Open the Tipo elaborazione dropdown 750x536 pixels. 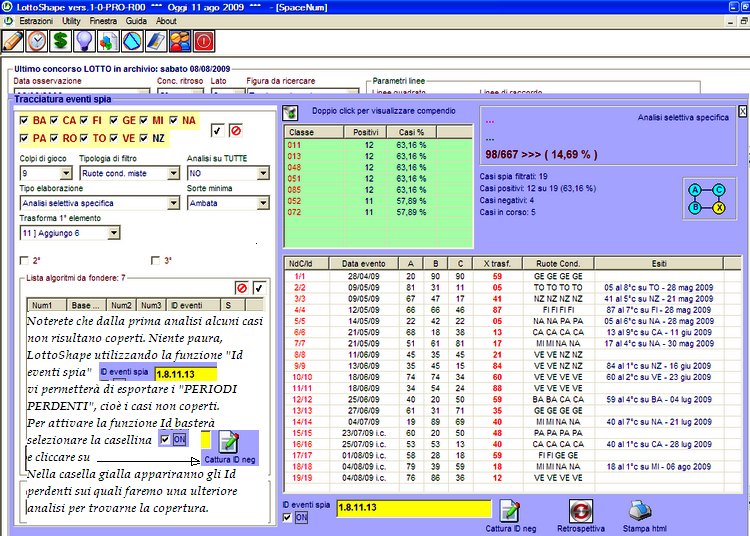pyautogui.click(x=174, y=203)
